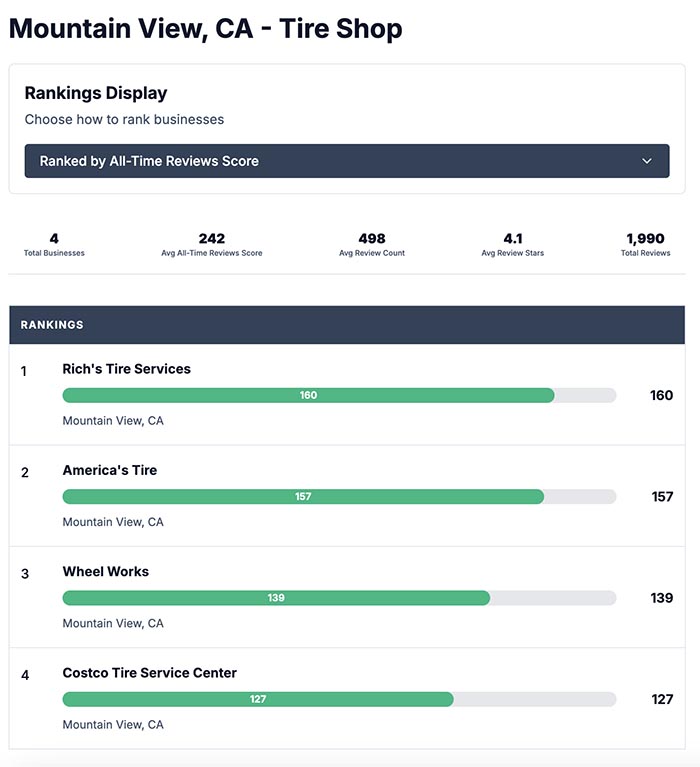
Task: Open Rich's Tire Services listing
Action: point(126,369)
